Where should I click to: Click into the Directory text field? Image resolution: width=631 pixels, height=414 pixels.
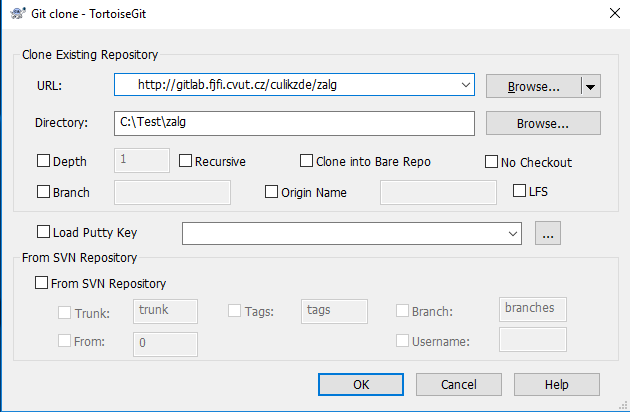[x=294, y=123]
